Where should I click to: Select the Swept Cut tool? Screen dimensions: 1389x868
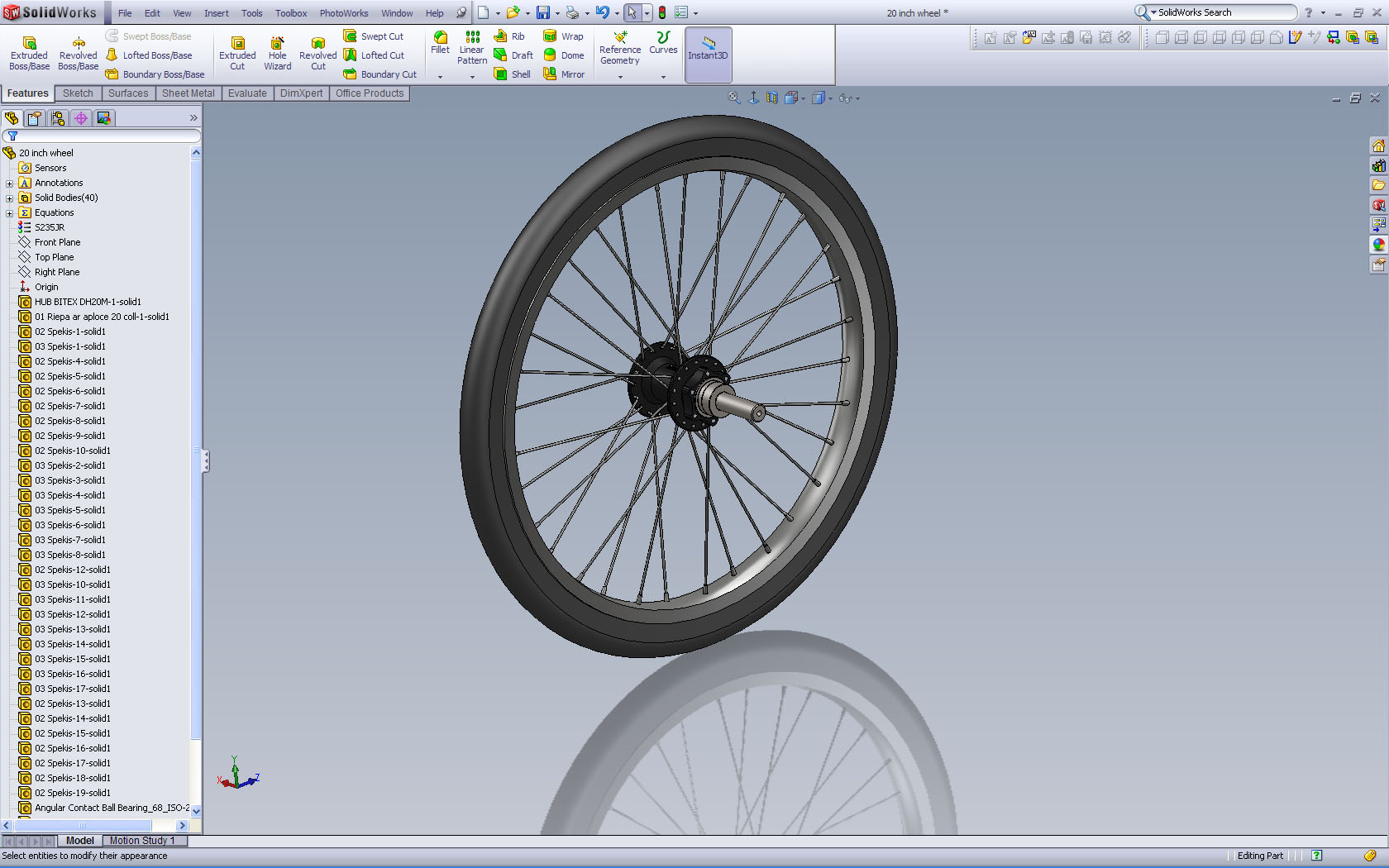374,36
